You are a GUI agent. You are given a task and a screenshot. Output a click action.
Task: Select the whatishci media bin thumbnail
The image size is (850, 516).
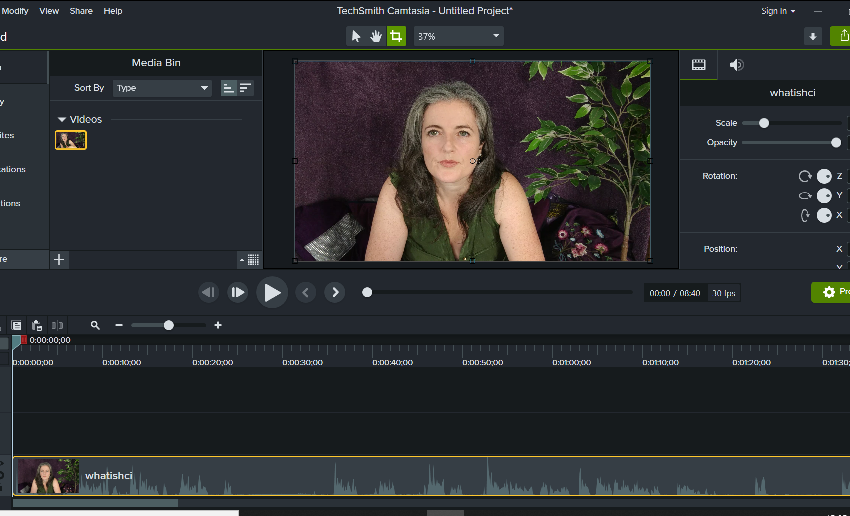click(71, 140)
